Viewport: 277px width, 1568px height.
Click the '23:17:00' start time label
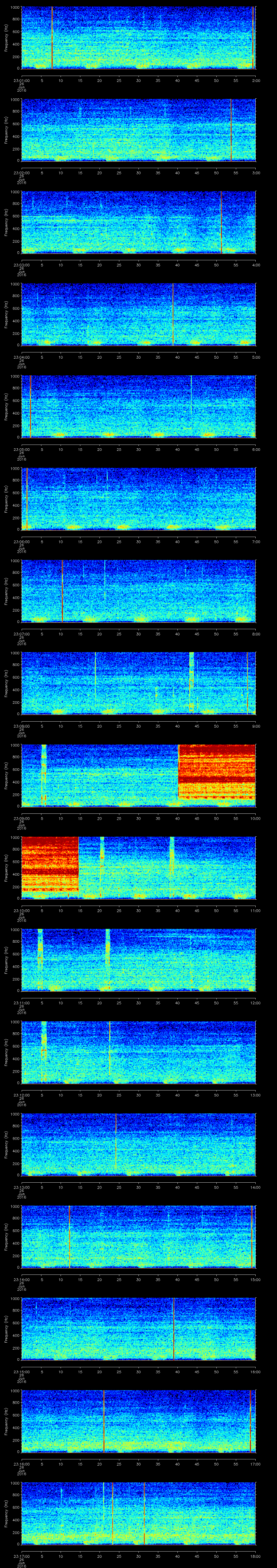point(21,1556)
